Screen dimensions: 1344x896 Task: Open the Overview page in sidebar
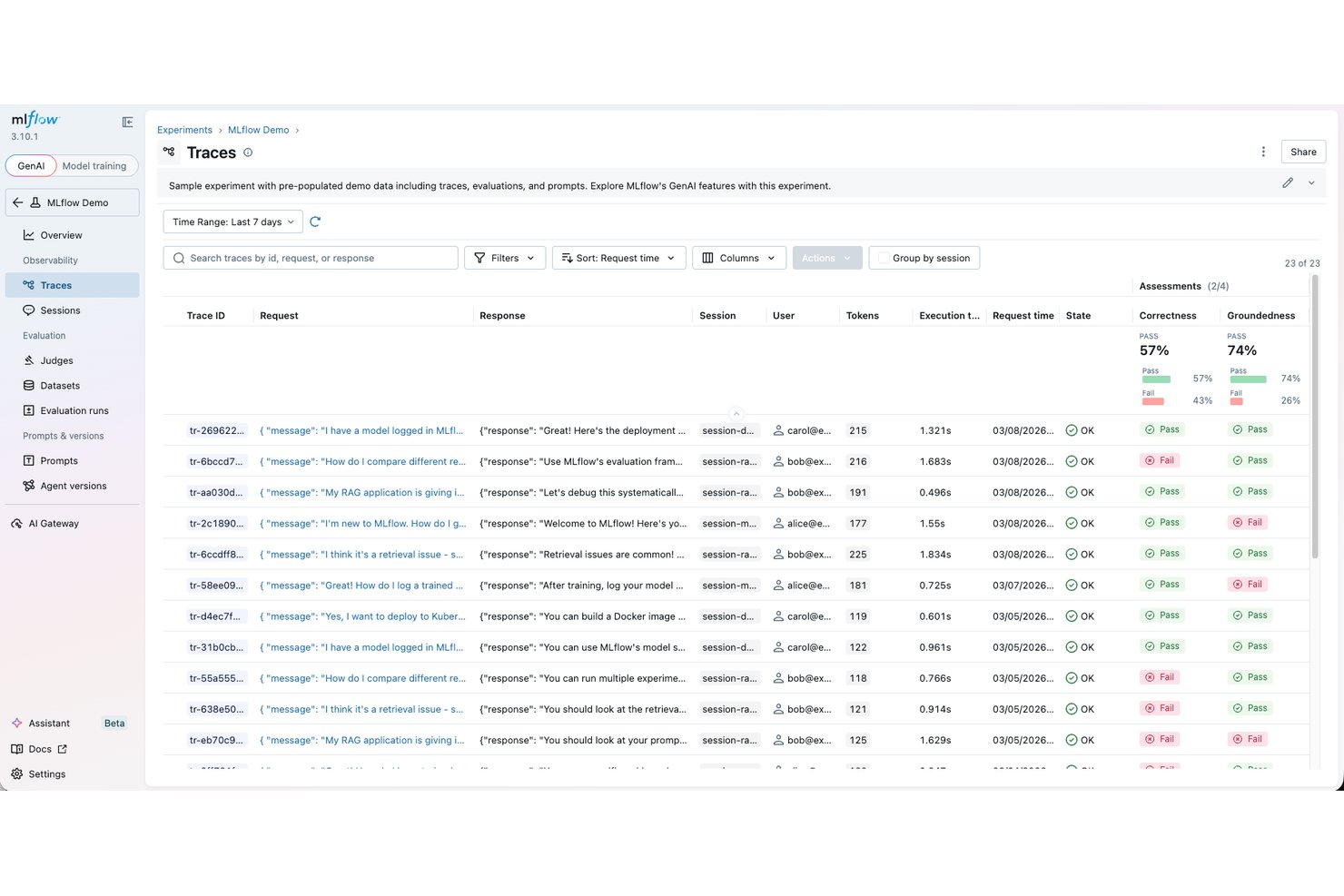(73, 235)
